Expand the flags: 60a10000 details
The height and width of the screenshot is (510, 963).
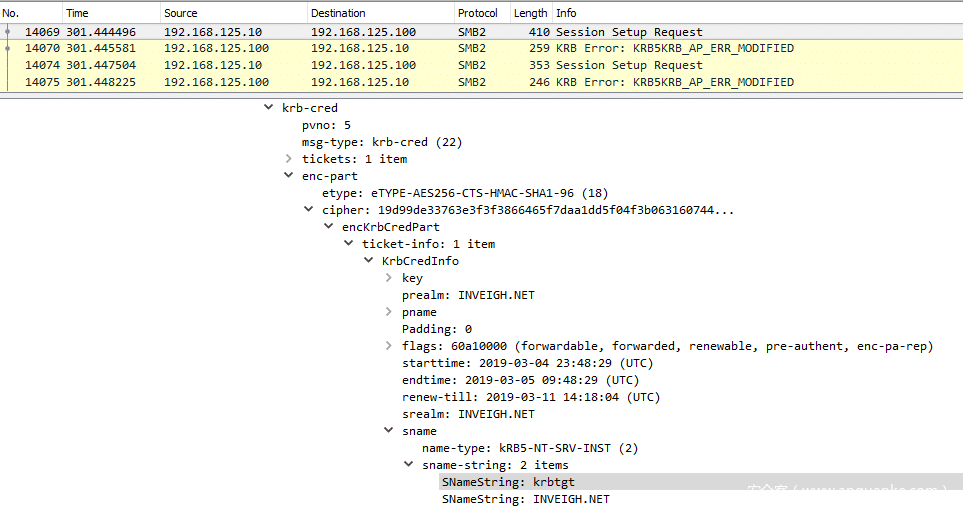coord(389,346)
